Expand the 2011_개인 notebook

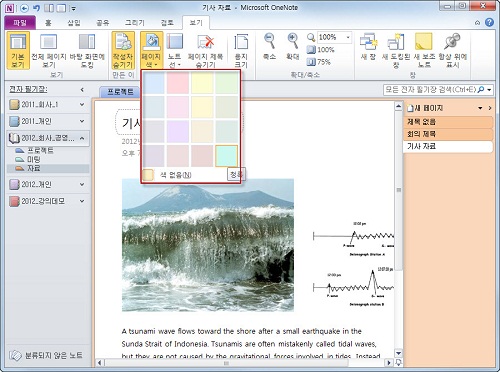coord(82,121)
